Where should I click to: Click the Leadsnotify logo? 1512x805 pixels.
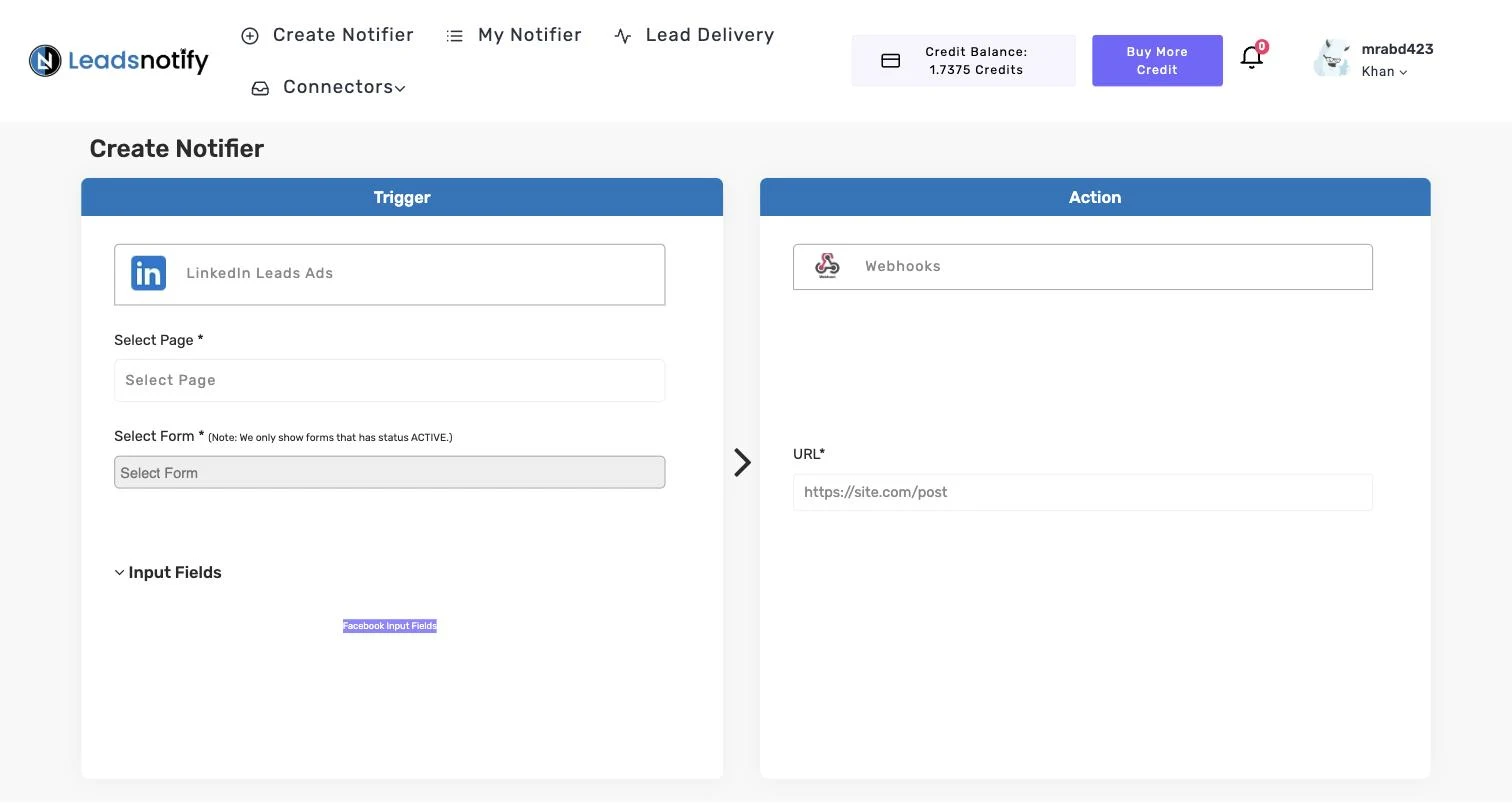click(x=119, y=61)
